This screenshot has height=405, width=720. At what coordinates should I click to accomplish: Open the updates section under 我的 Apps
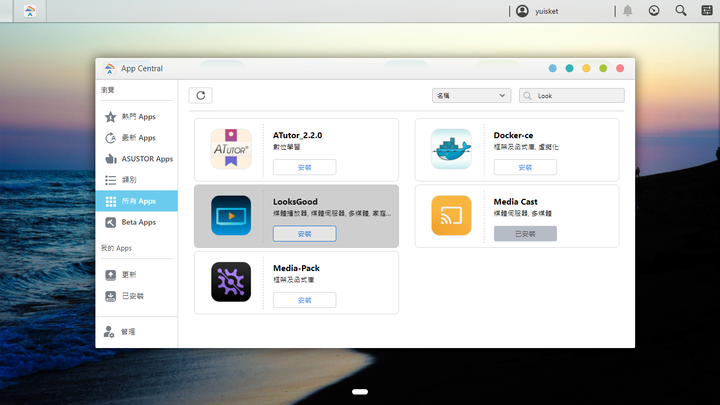pos(136,275)
